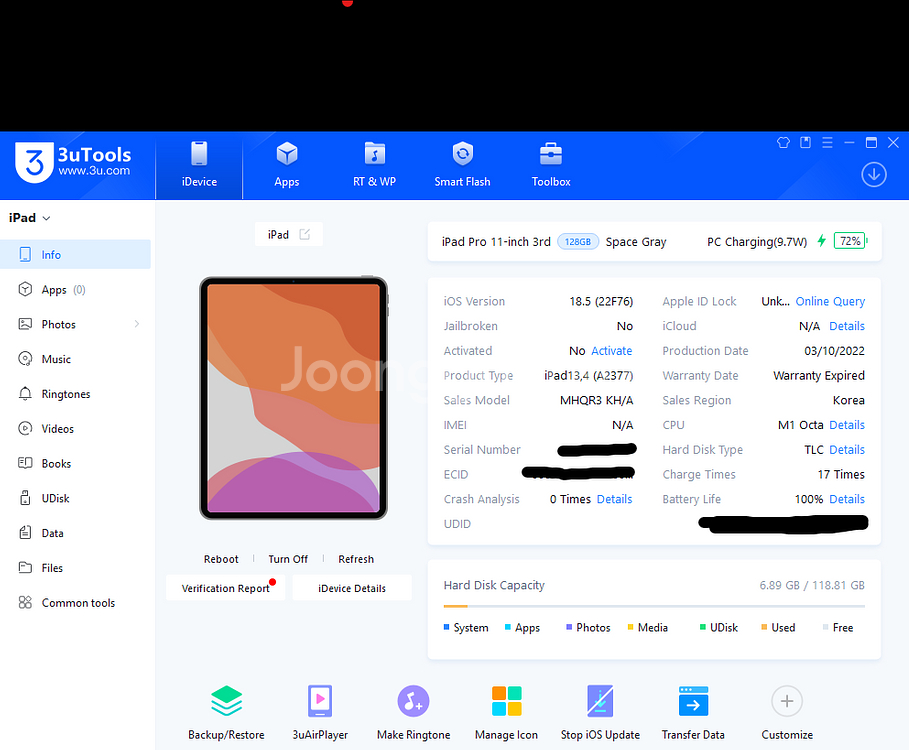Click Stop iOS Update icon
909x750 pixels.
[600, 701]
